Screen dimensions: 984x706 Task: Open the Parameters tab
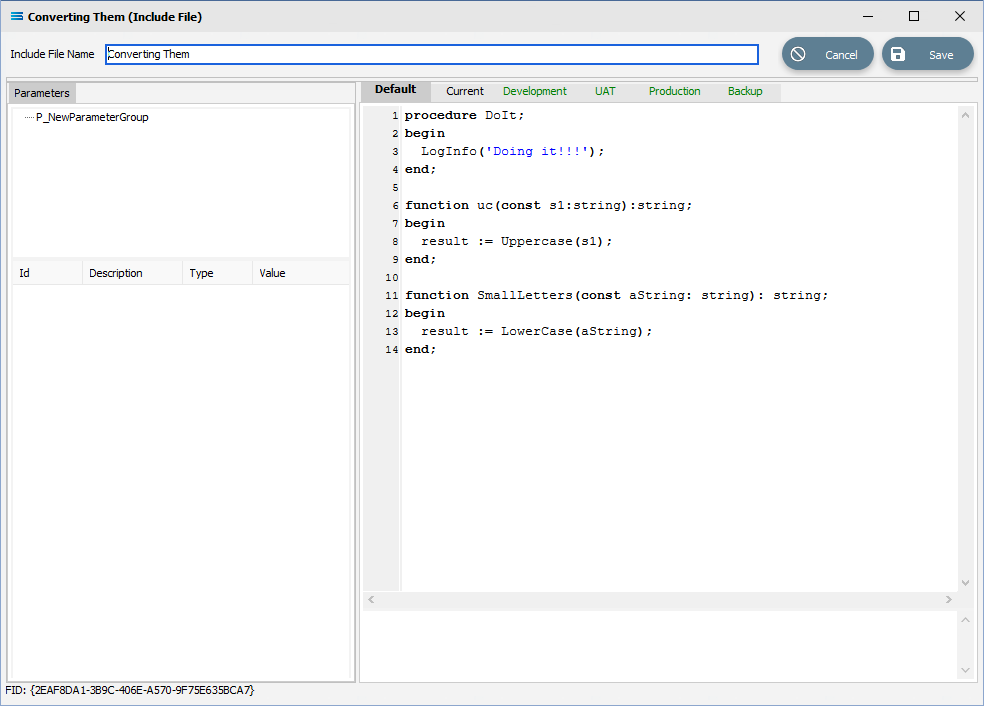pyautogui.click(x=42, y=93)
